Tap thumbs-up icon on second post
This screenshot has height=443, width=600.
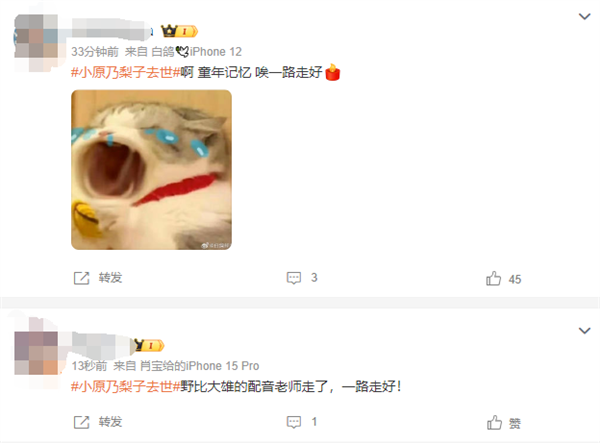pos(494,423)
